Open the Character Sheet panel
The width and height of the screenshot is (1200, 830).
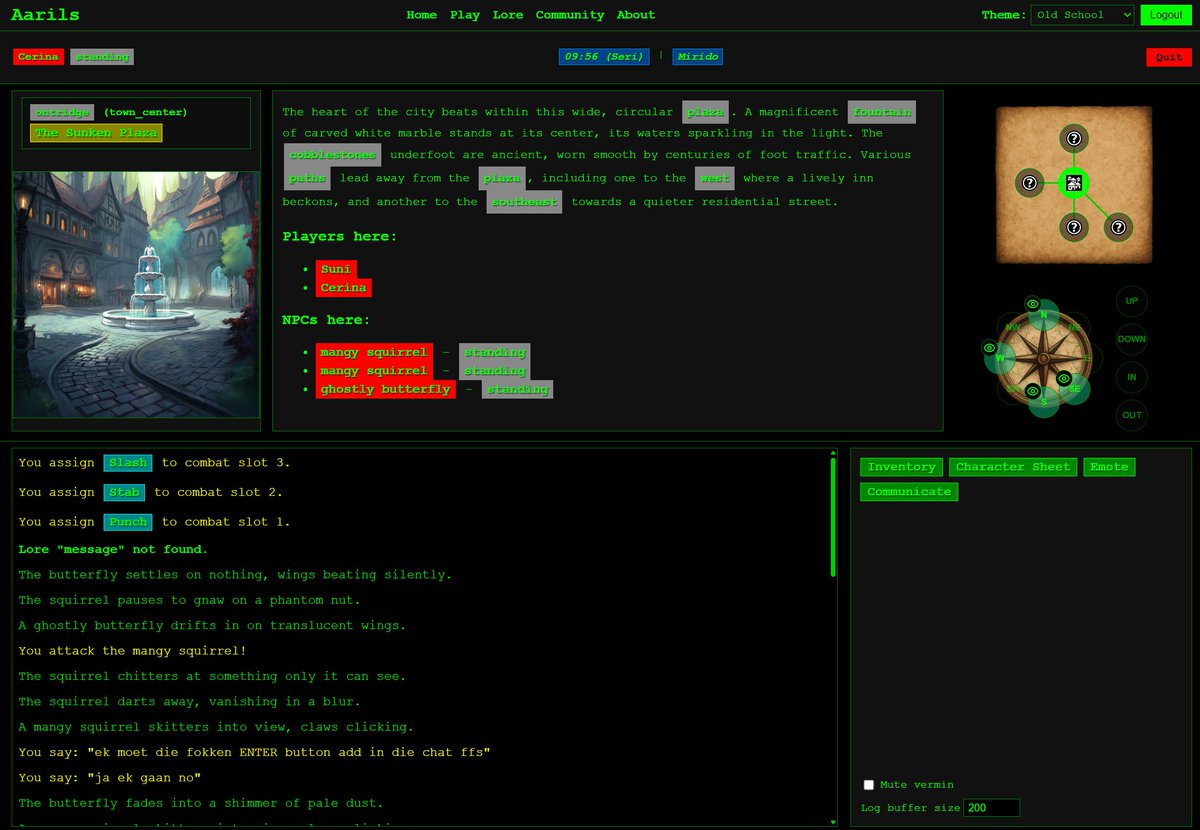[x=1013, y=467]
